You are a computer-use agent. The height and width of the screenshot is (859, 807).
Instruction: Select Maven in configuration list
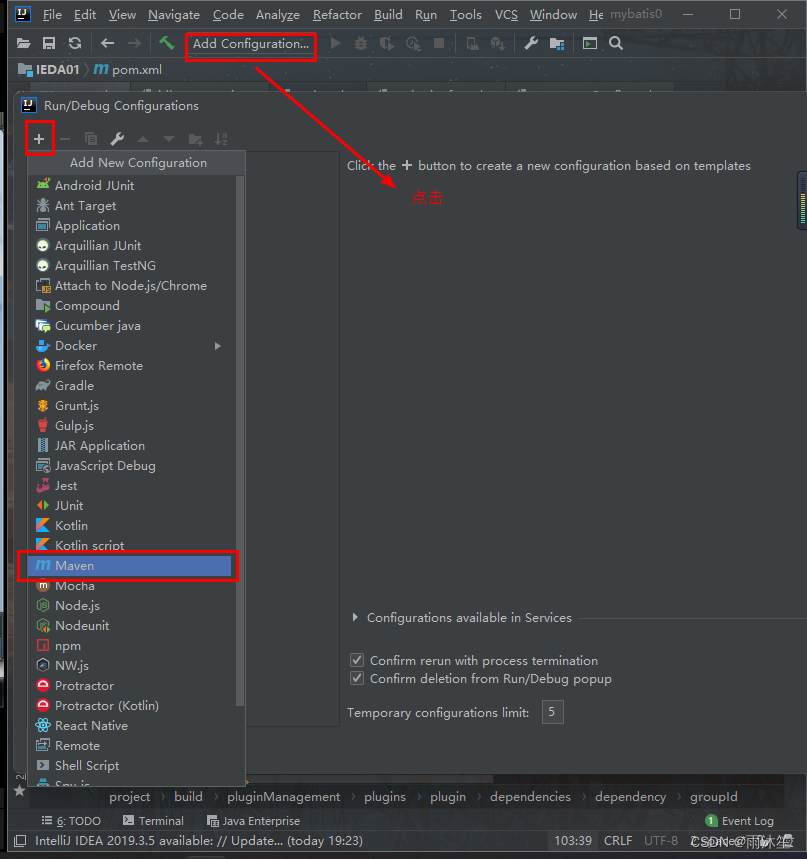pyautogui.click(x=129, y=566)
